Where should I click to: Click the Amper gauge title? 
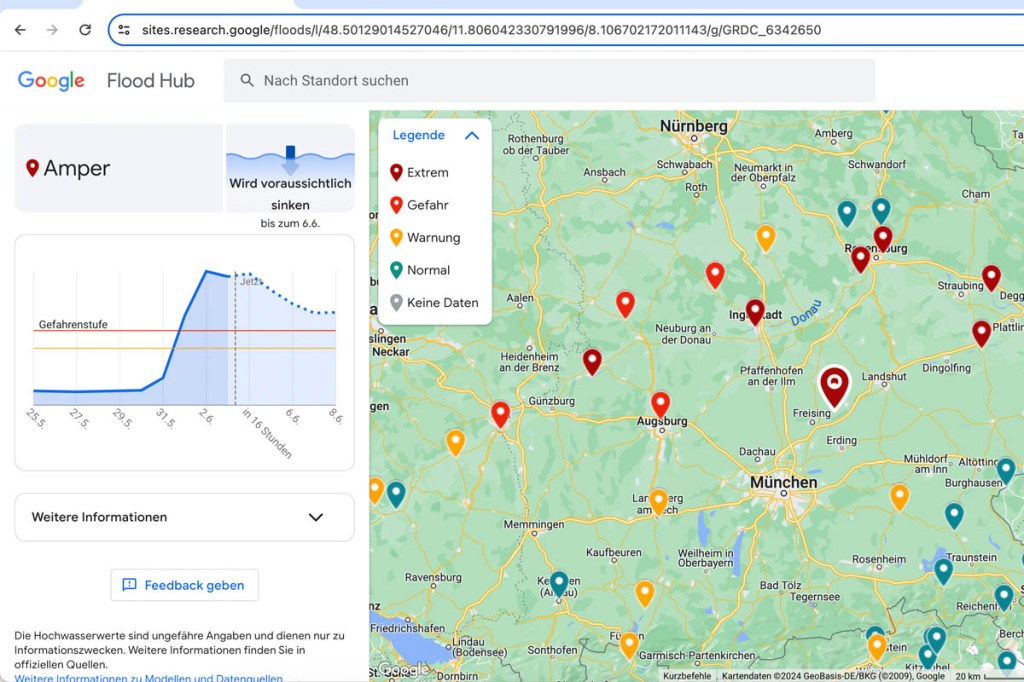pos(76,169)
